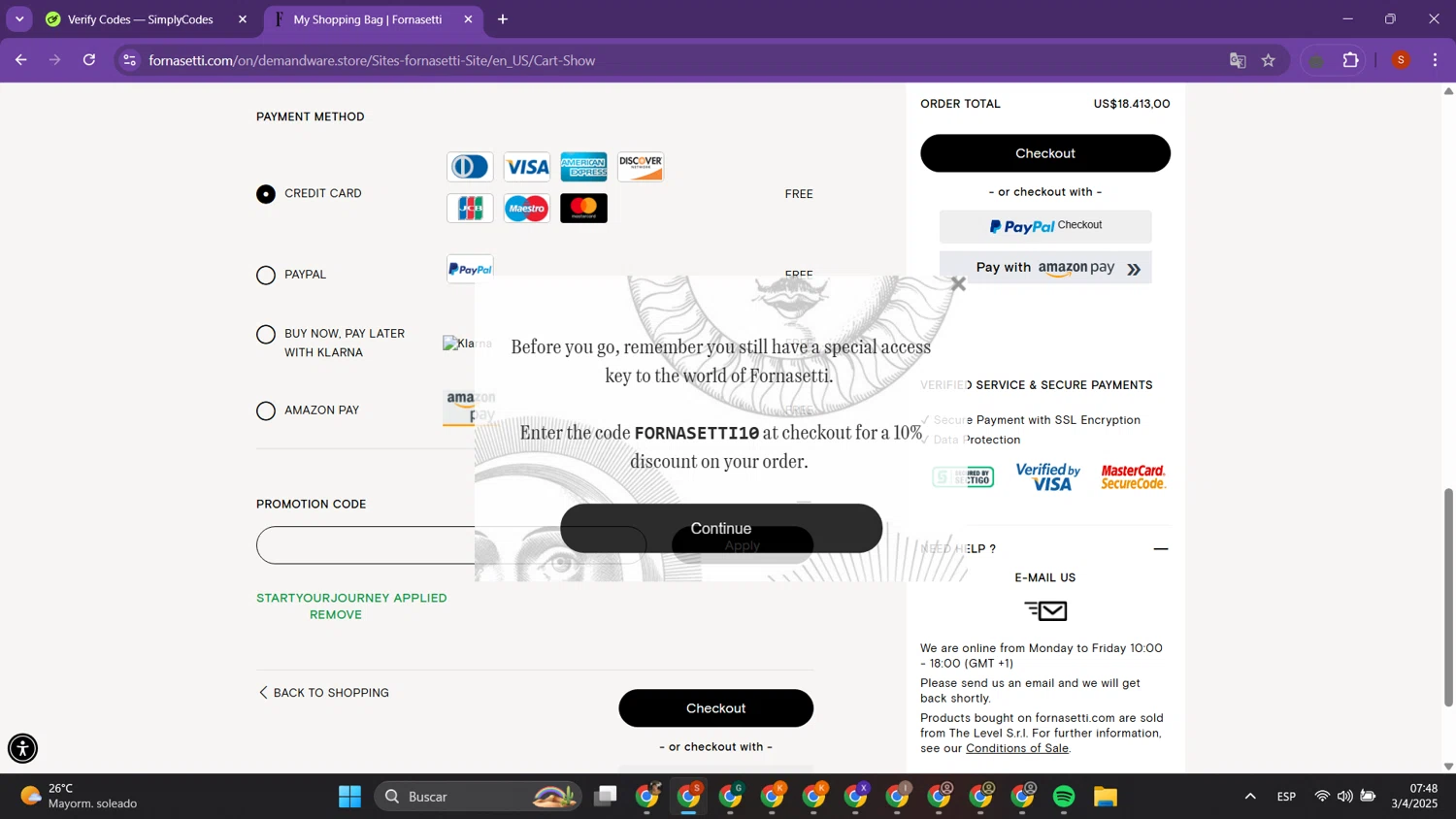Open the weather widget
Image resolution: width=1456 pixels, height=819 pixels.
(x=80, y=797)
